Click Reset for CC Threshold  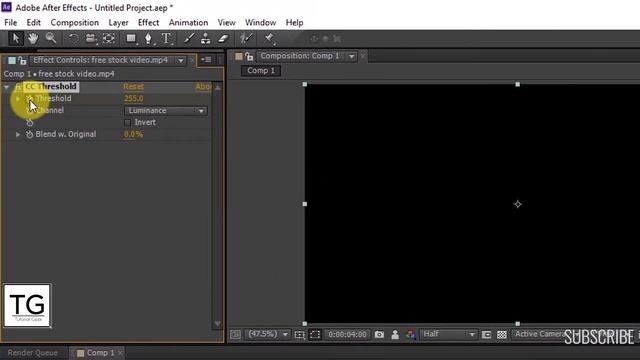click(x=133, y=87)
